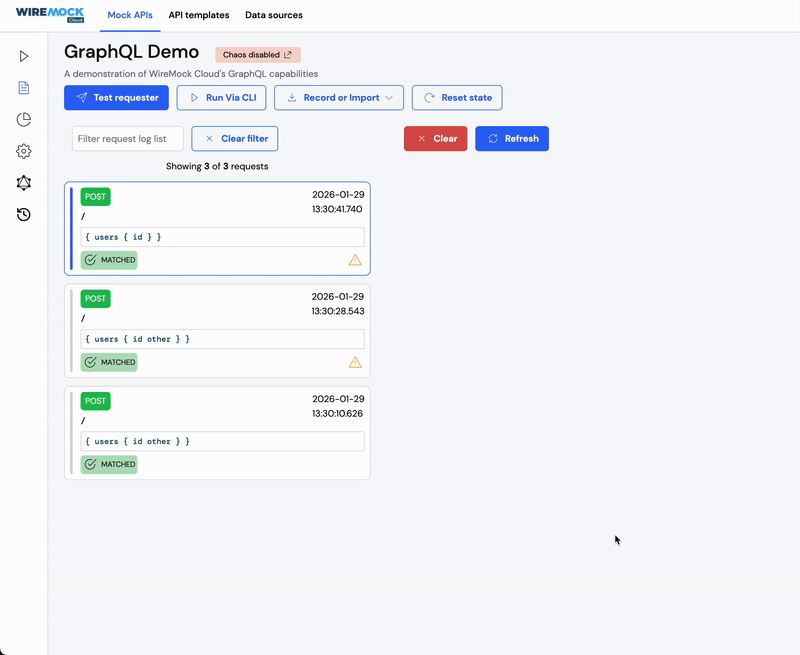Click the warning triangle on the first request
Screen dimensions: 800x655
coord(355,260)
